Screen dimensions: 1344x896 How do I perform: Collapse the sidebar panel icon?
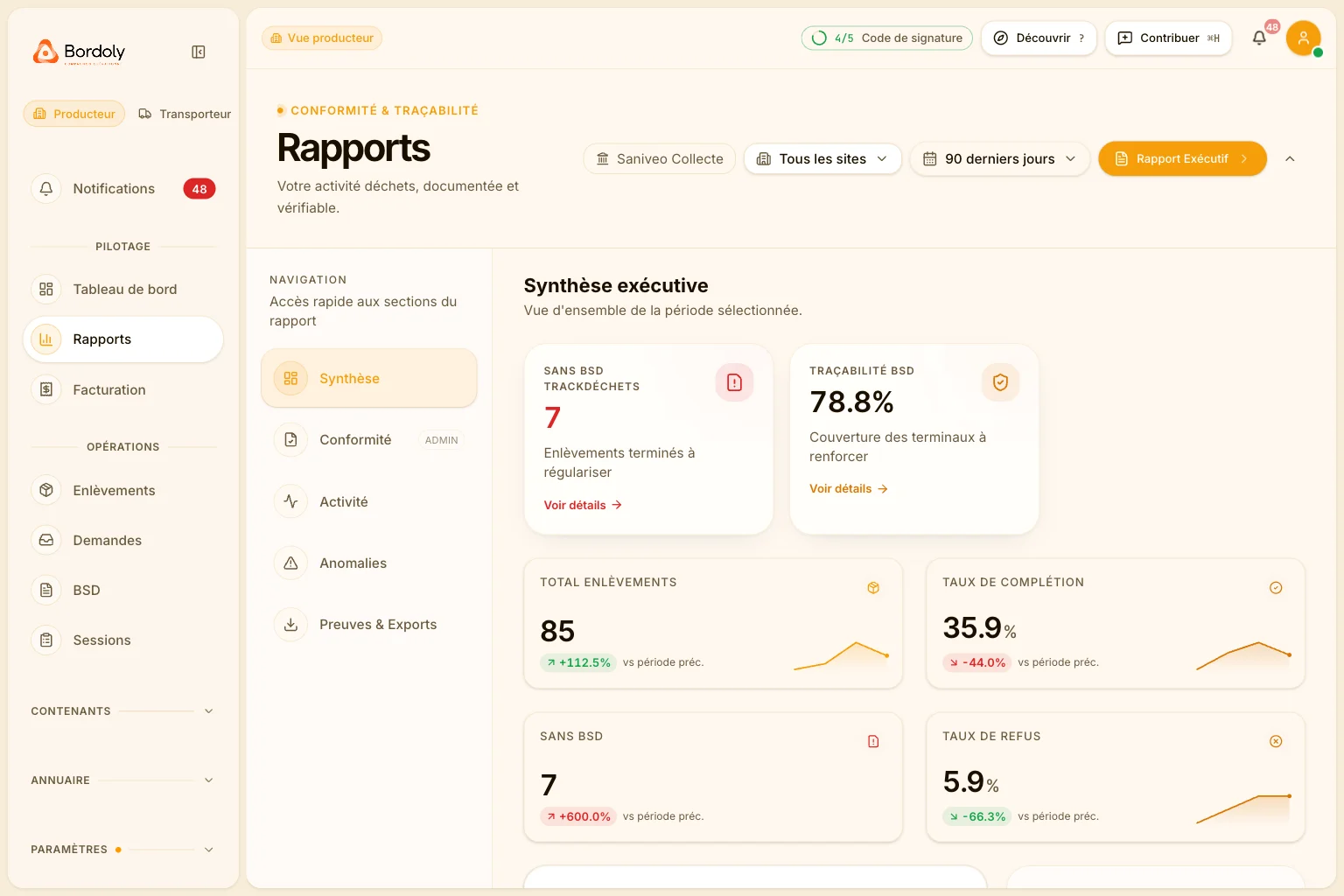tap(199, 52)
